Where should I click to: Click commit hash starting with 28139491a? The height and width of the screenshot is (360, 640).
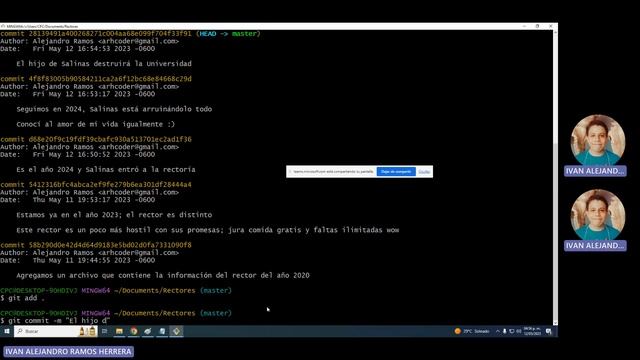[110, 34]
